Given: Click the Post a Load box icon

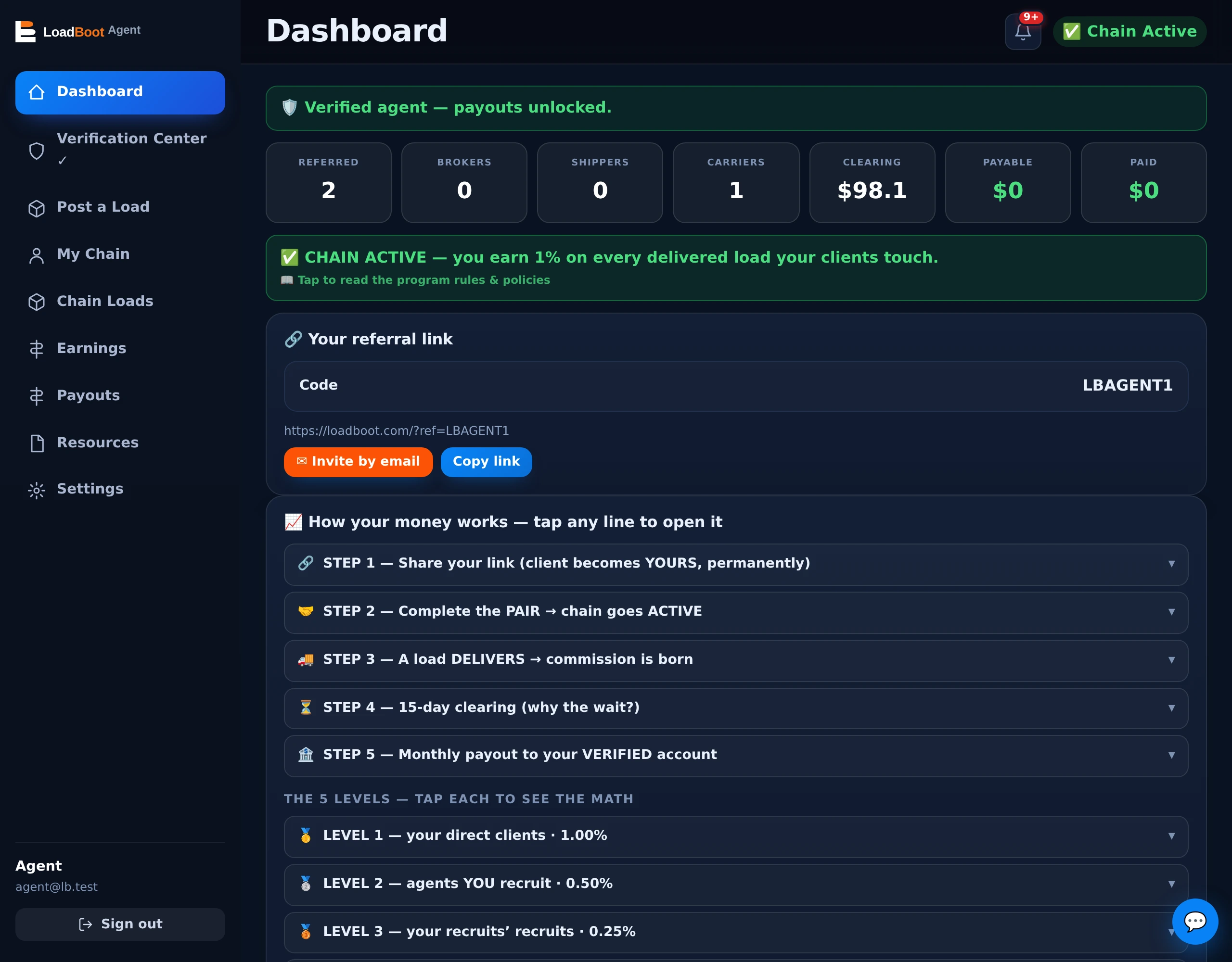Looking at the screenshot, I should coord(37,208).
